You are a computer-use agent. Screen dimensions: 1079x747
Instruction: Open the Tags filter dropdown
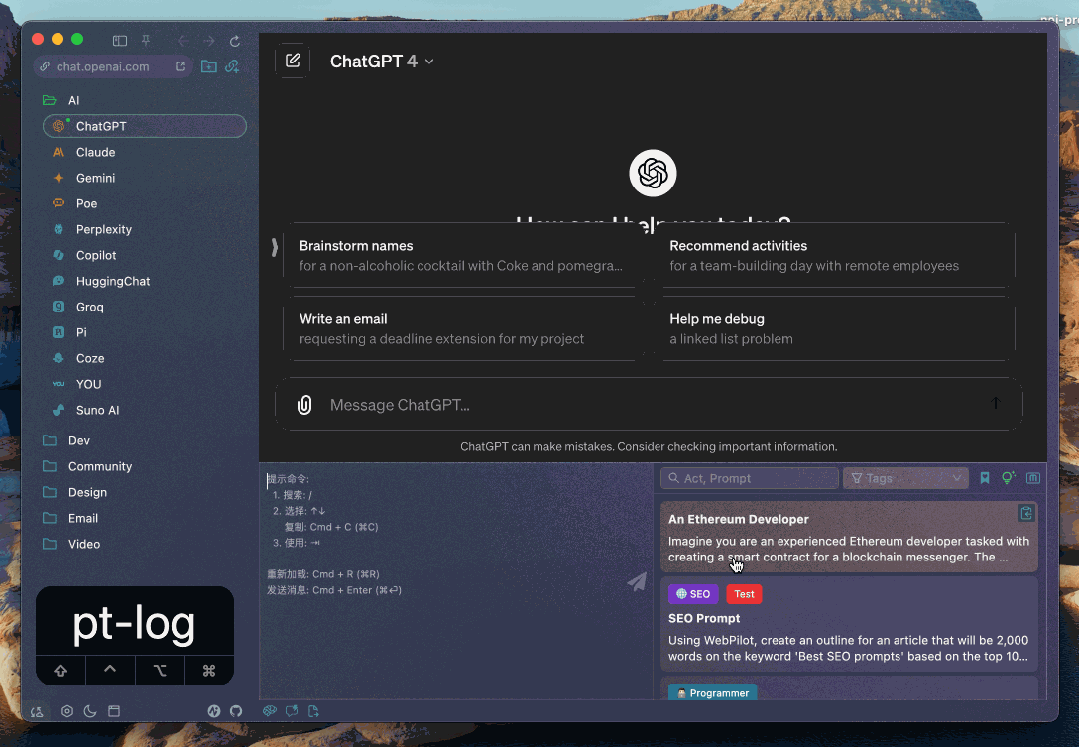tap(906, 478)
